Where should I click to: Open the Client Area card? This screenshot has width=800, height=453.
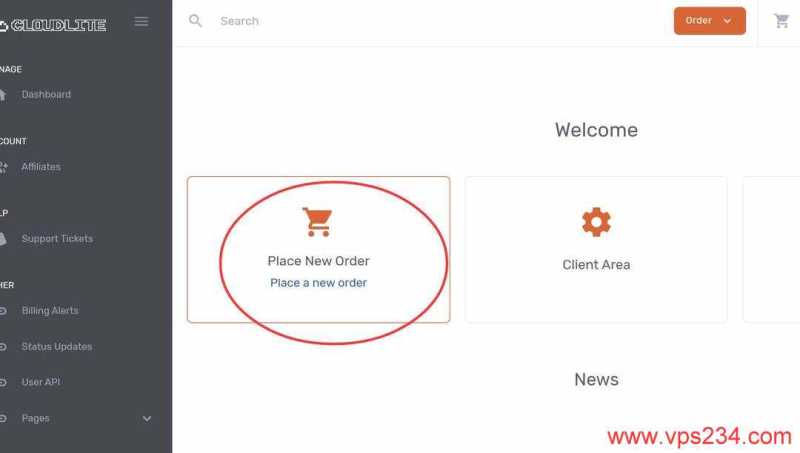596,249
